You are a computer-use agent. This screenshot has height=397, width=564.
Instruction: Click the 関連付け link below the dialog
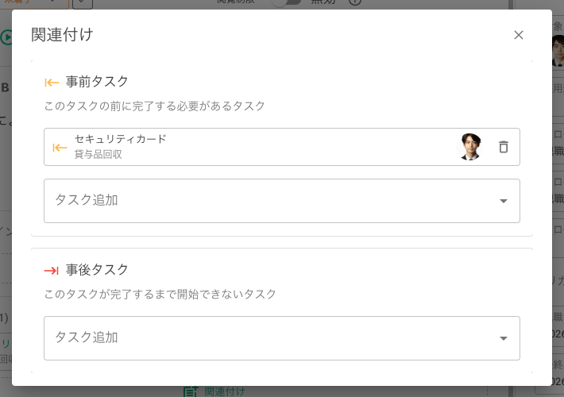click(x=224, y=392)
